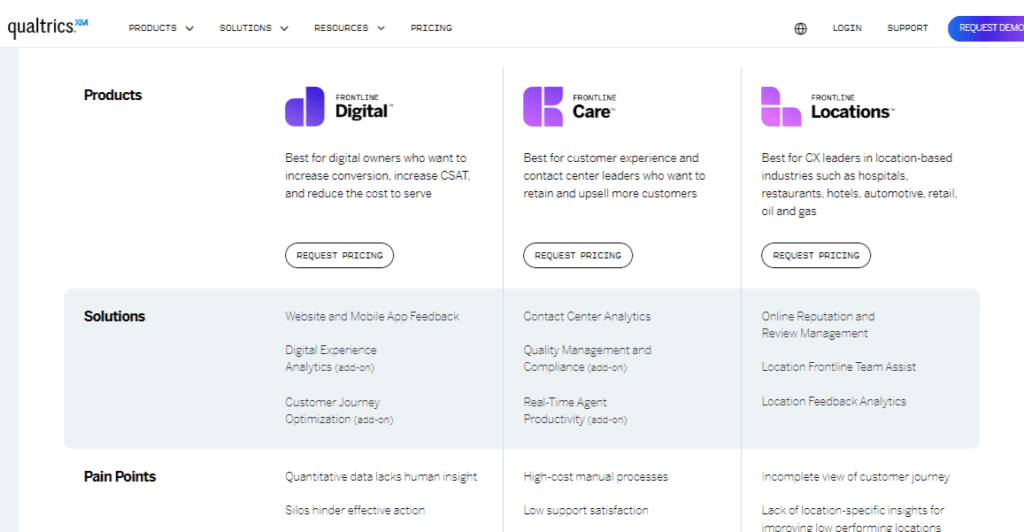1024x532 pixels.
Task: Click the Request Demo button
Action: (x=986, y=28)
